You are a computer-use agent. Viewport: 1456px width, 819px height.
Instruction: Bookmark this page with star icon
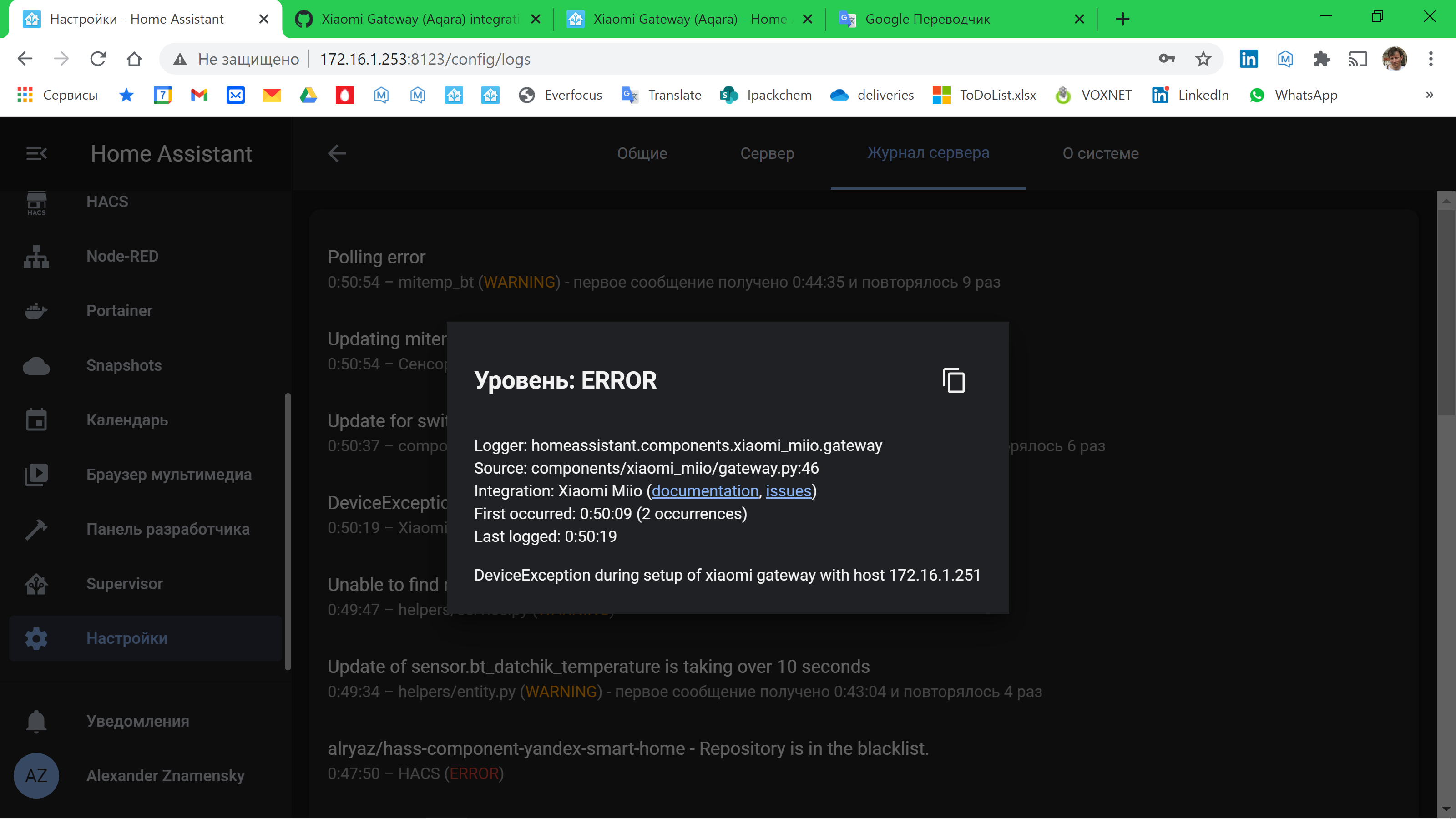point(1203,59)
